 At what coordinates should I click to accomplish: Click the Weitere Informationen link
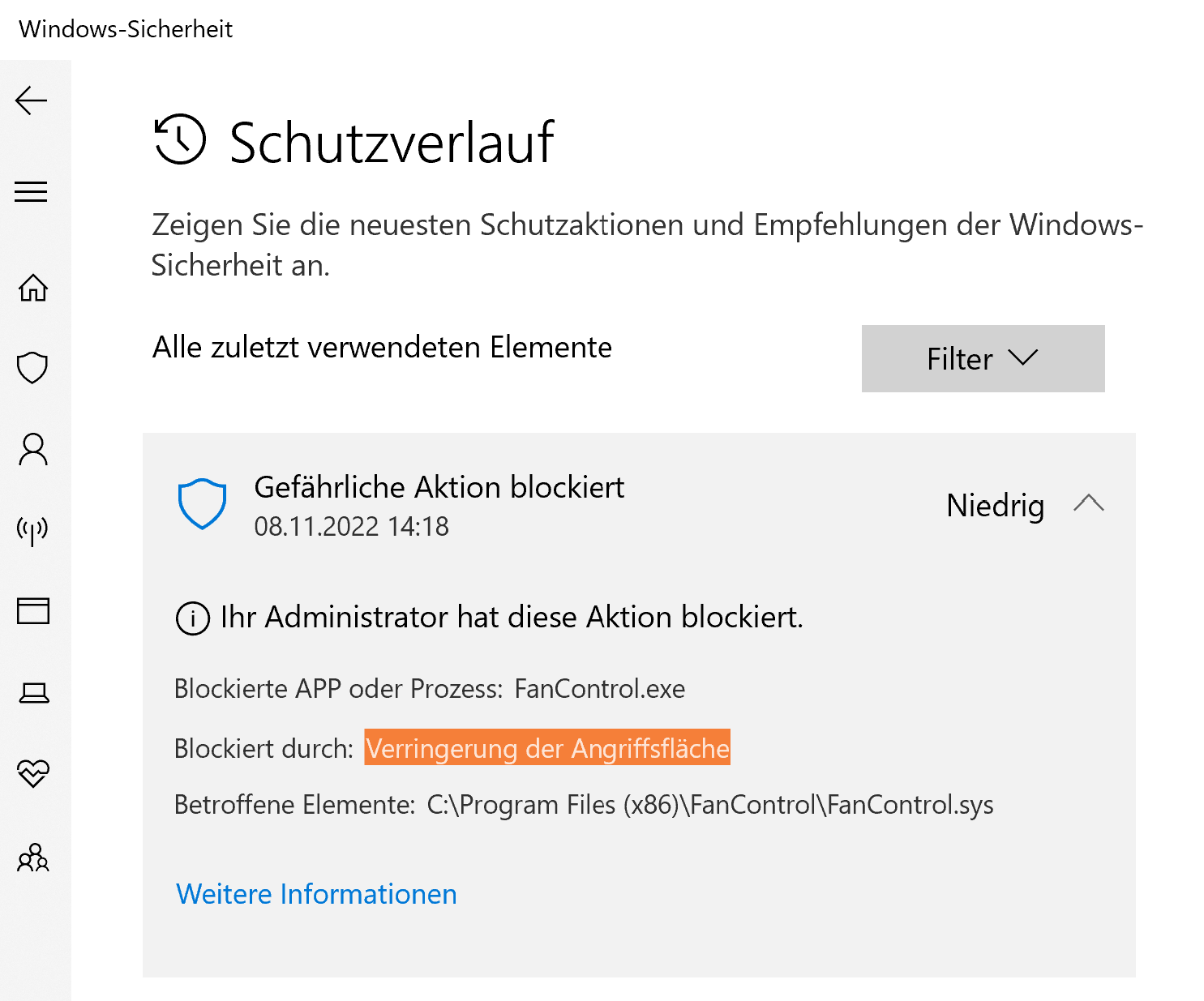[x=316, y=894]
